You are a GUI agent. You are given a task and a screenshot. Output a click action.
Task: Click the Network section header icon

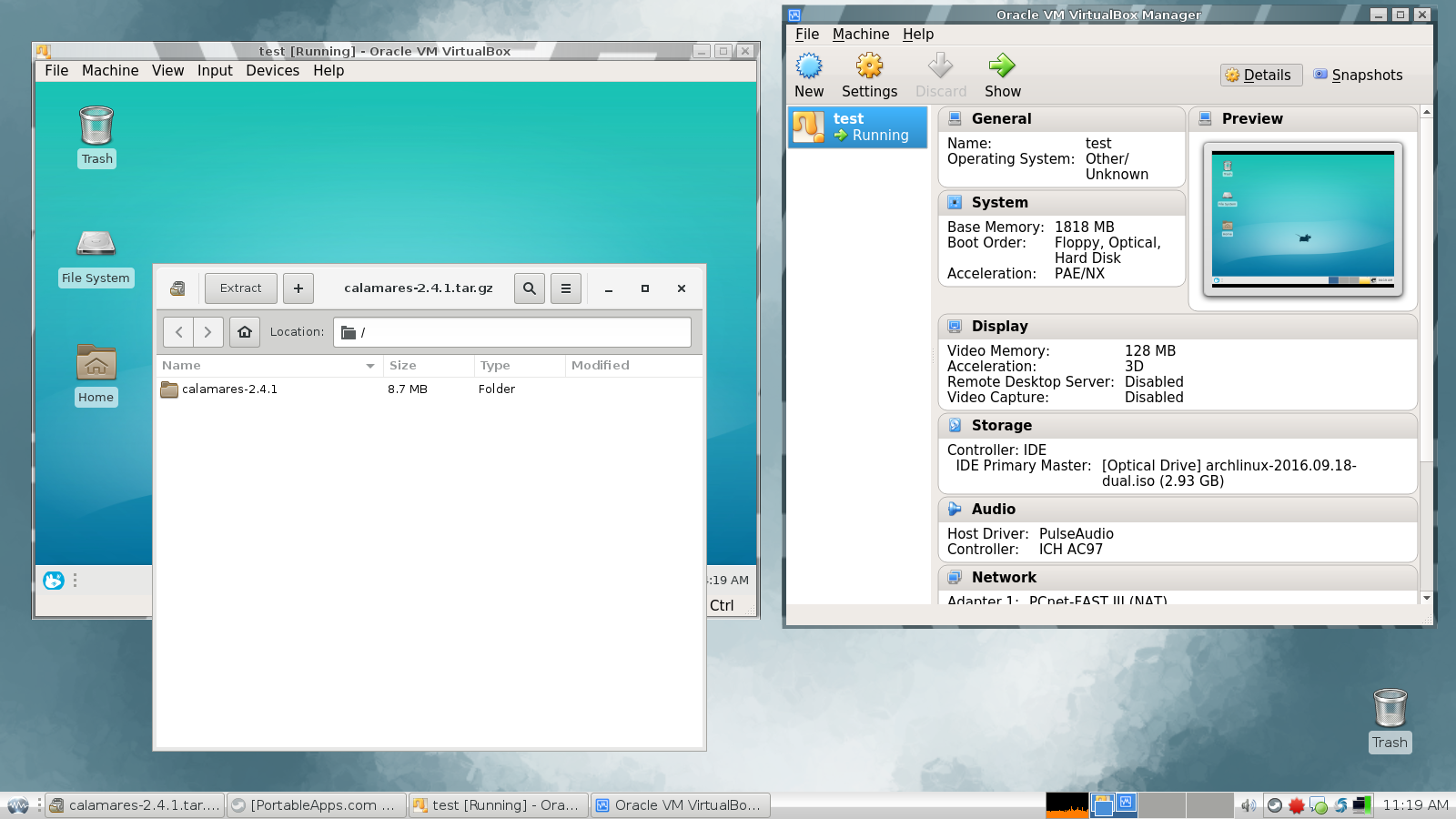point(955,577)
